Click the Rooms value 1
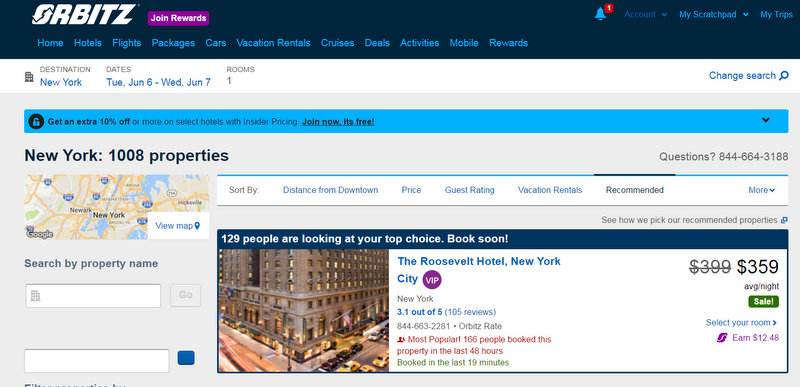The height and width of the screenshot is (387, 800). point(229,81)
